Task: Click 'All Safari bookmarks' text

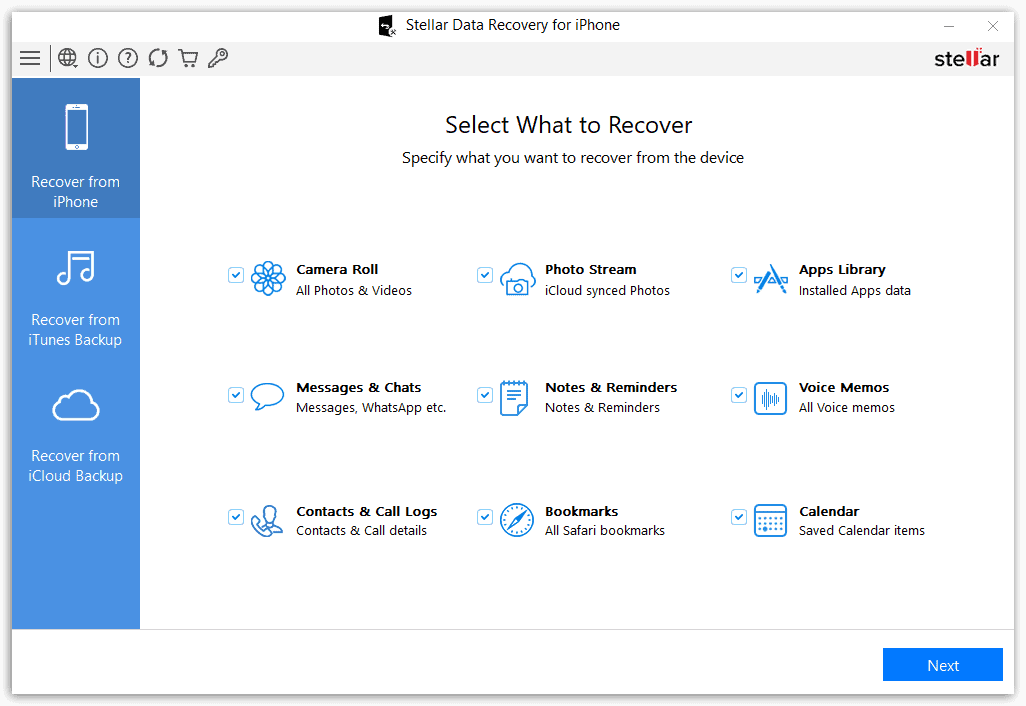Action: click(605, 531)
